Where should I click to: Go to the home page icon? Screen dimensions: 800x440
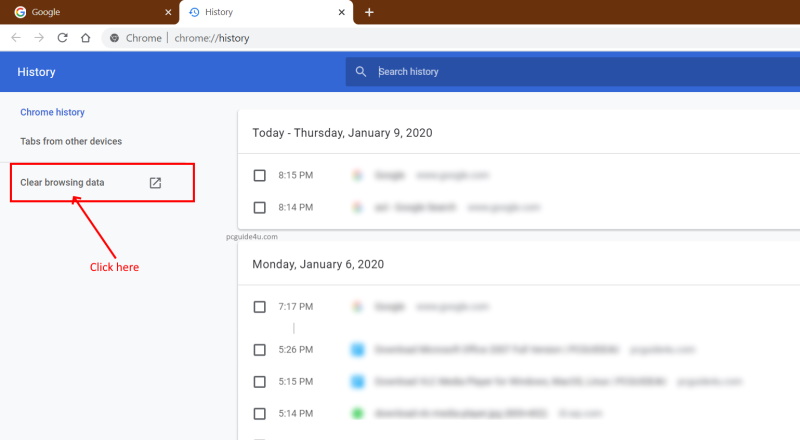click(x=86, y=38)
